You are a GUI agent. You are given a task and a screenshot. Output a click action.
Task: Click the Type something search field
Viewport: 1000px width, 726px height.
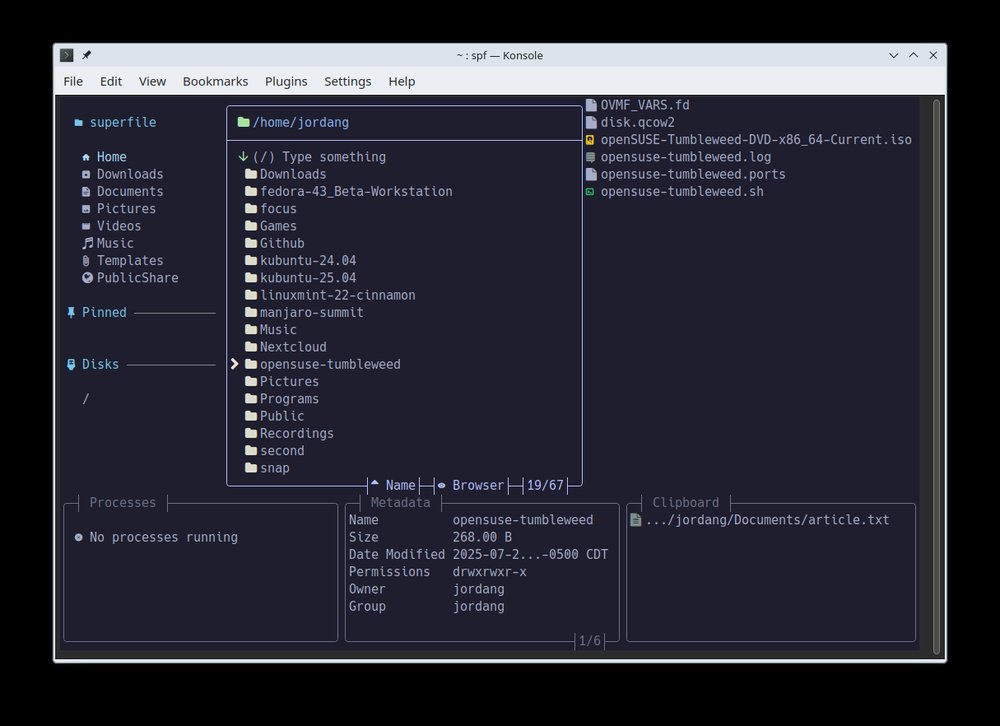click(320, 157)
